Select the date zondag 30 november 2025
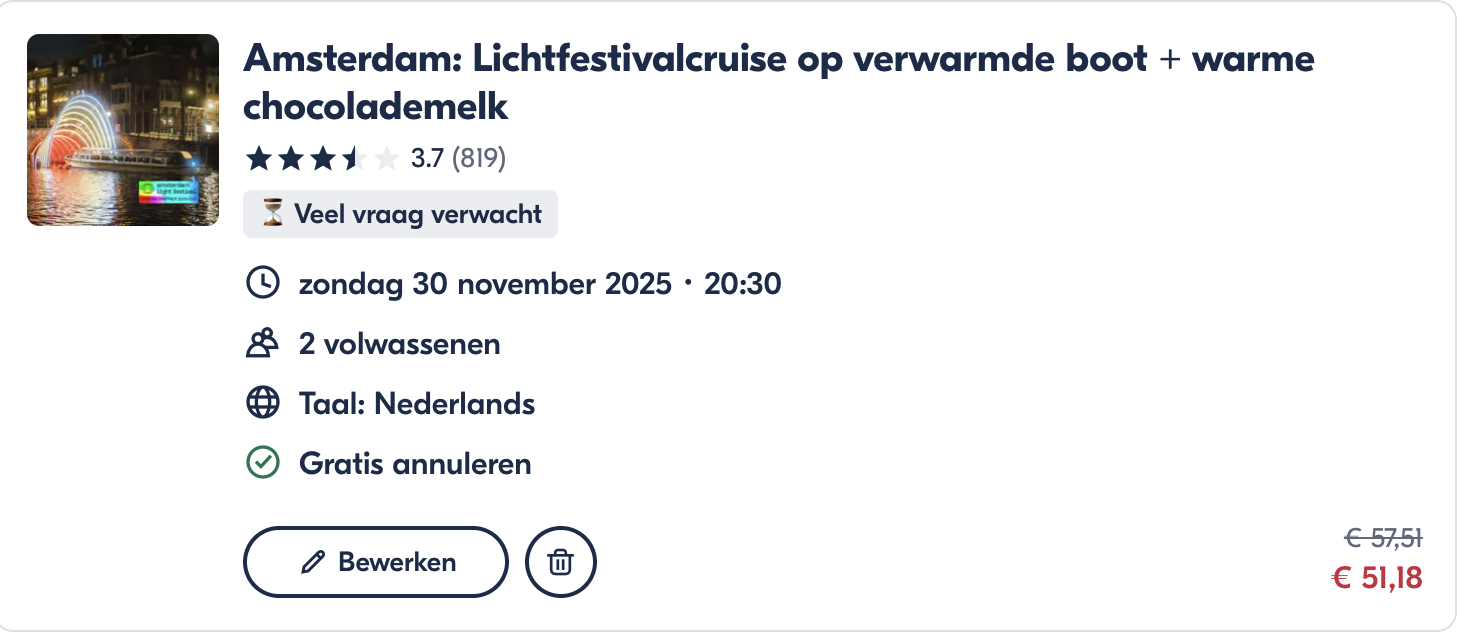 483,283
